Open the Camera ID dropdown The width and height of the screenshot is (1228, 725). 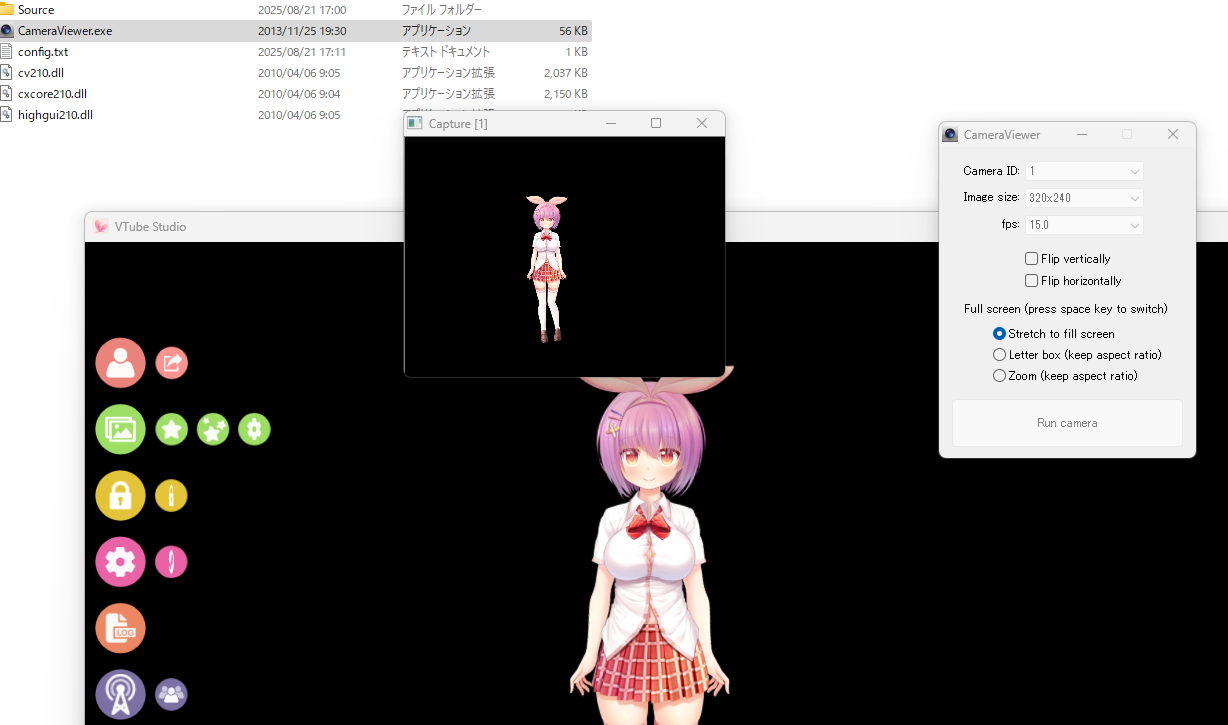point(1083,170)
